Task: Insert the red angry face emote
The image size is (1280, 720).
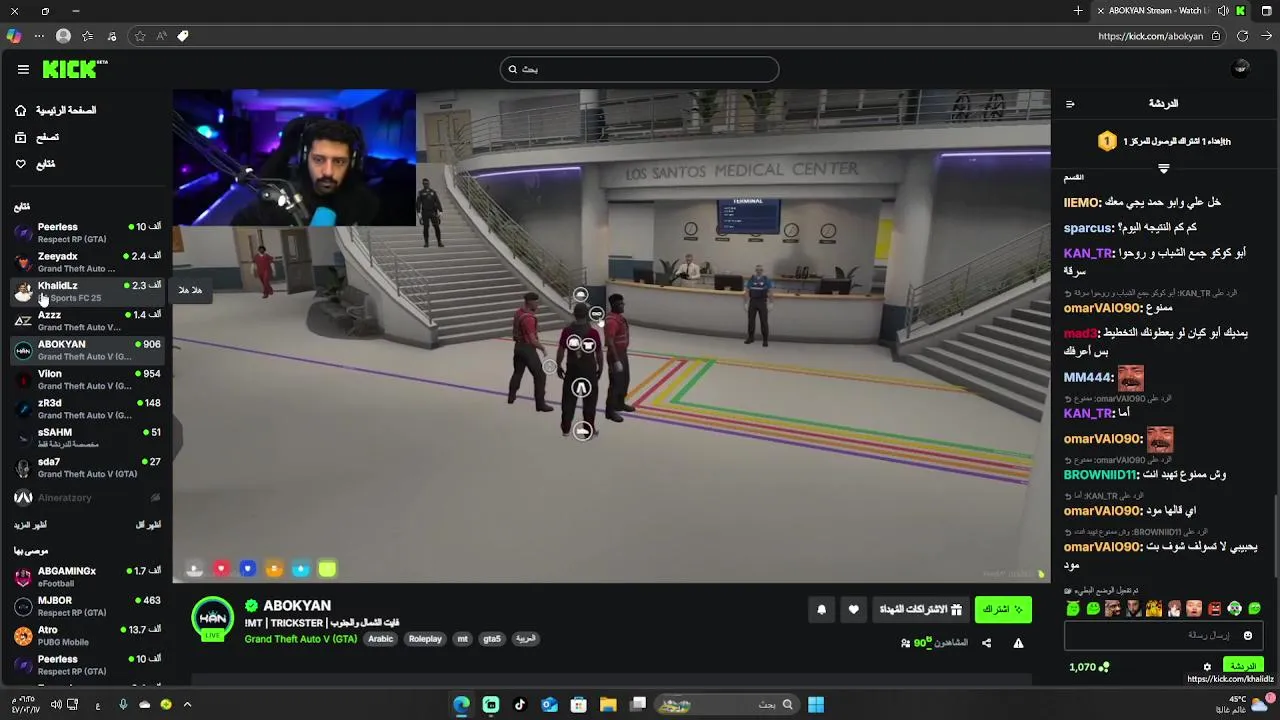Action: coord(1214,608)
